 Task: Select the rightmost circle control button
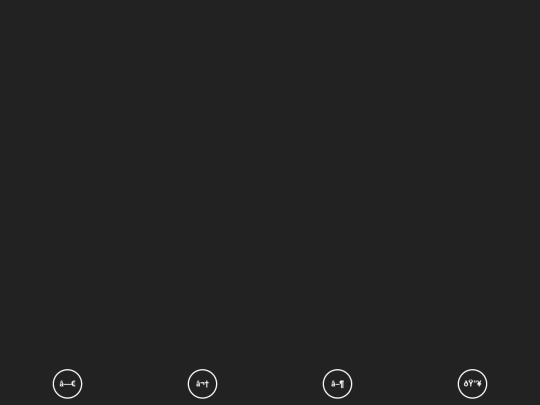pyautogui.click(x=472, y=384)
